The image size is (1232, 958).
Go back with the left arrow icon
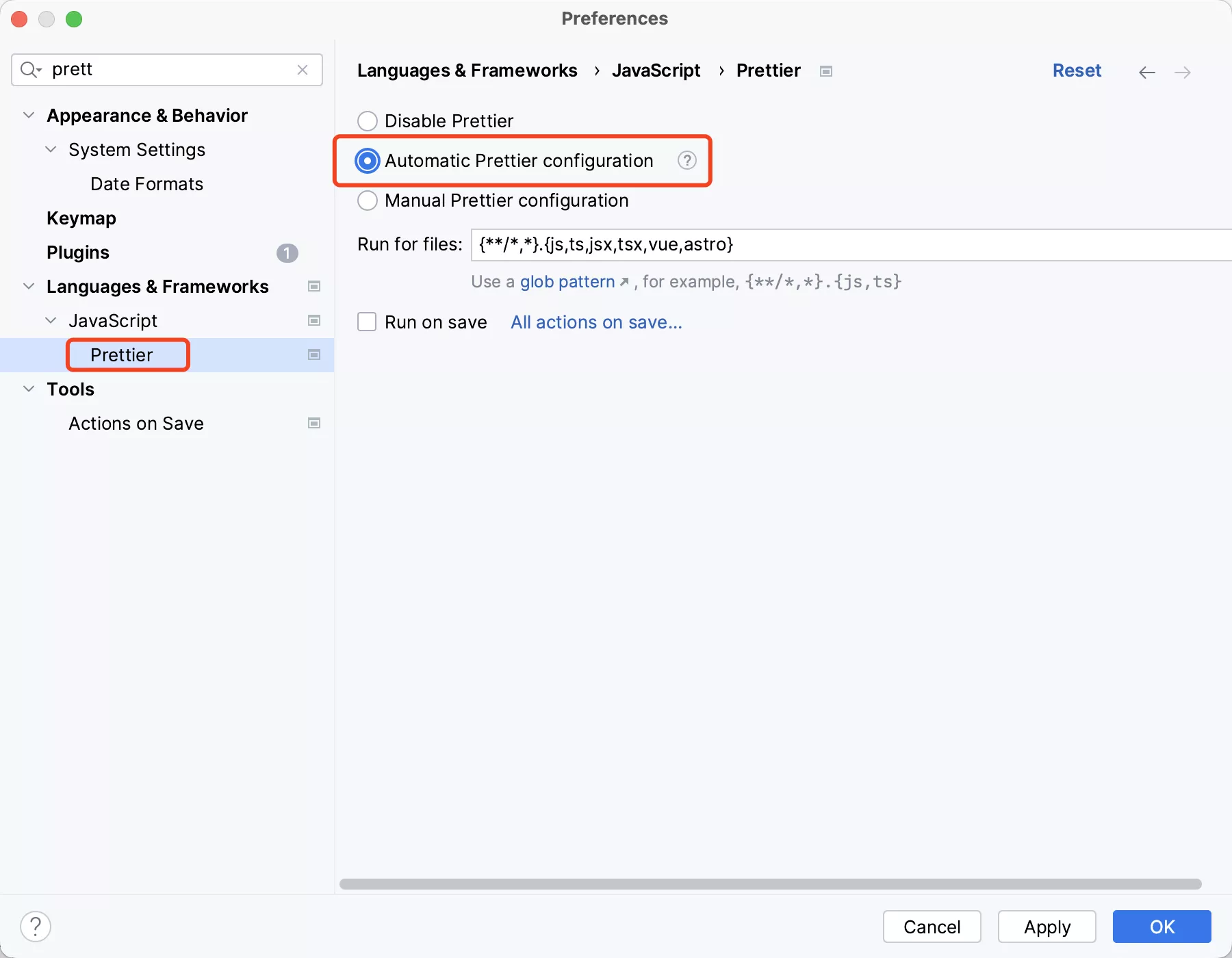[1147, 72]
